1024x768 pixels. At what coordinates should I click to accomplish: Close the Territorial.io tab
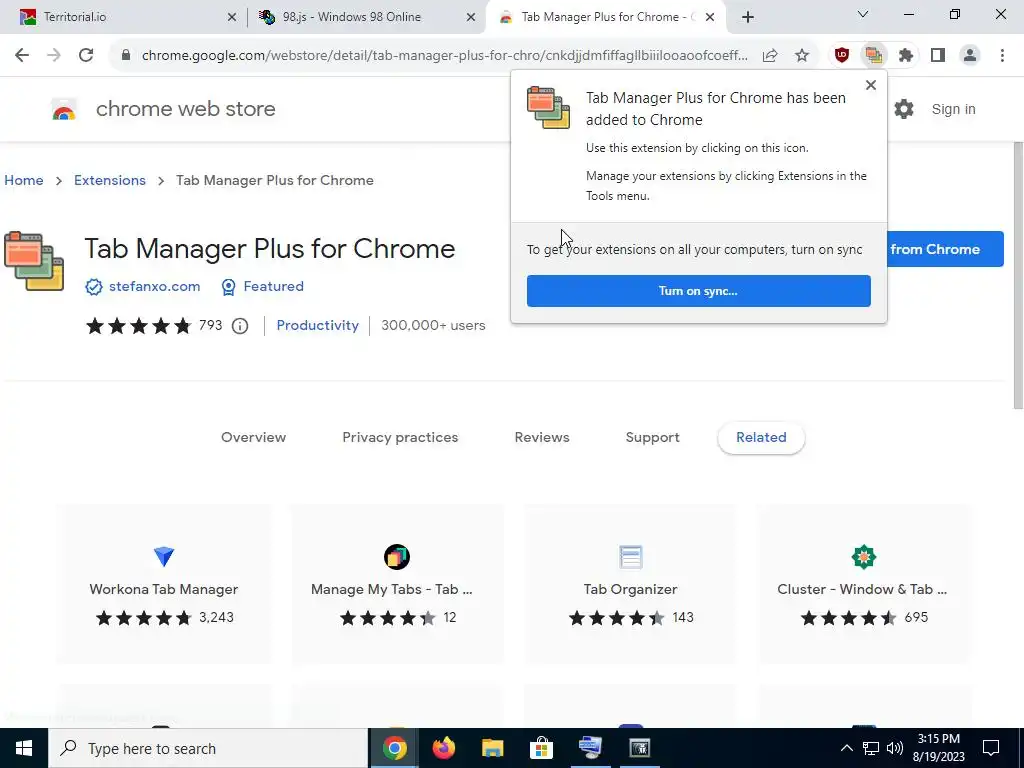click(232, 17)
